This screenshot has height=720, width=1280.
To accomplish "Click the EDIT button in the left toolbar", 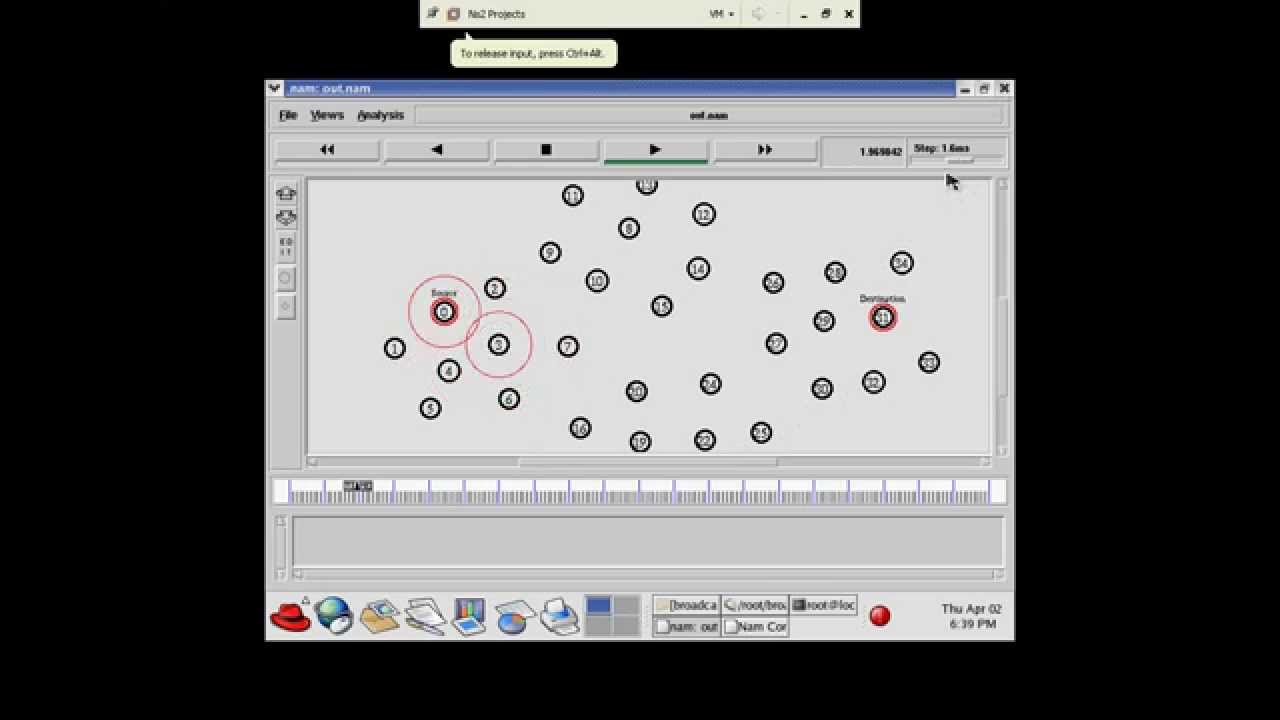I will pos(286,245).
